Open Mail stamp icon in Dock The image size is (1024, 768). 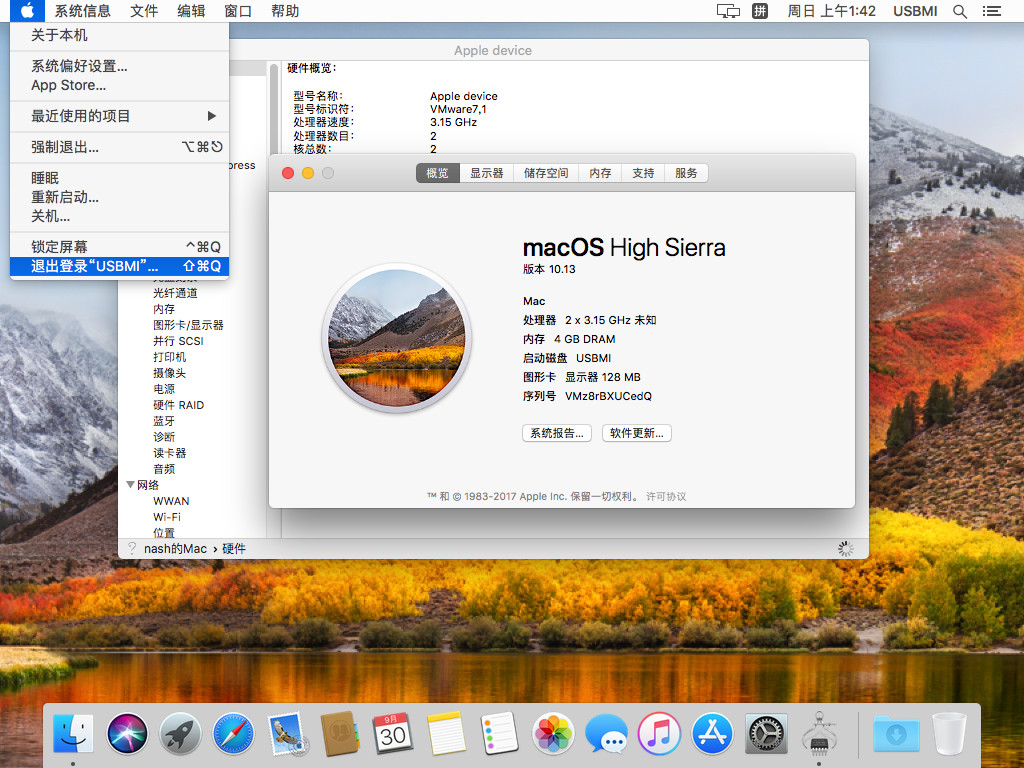[287, 733]
